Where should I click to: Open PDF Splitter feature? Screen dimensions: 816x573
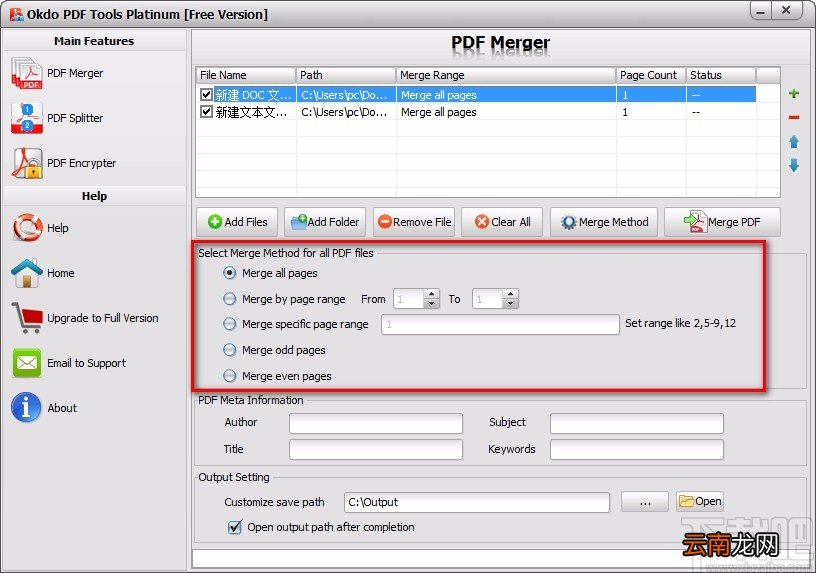[57, 118]
